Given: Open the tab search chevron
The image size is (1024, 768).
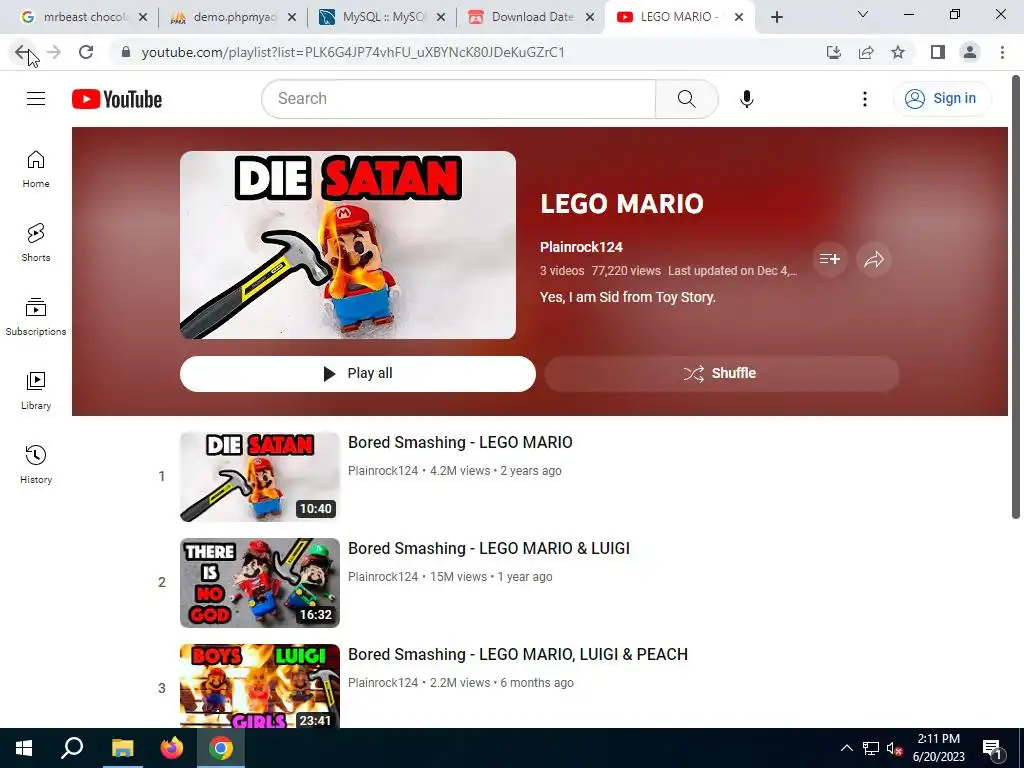Looking at the screenshot, I should (x=863, y=14).
